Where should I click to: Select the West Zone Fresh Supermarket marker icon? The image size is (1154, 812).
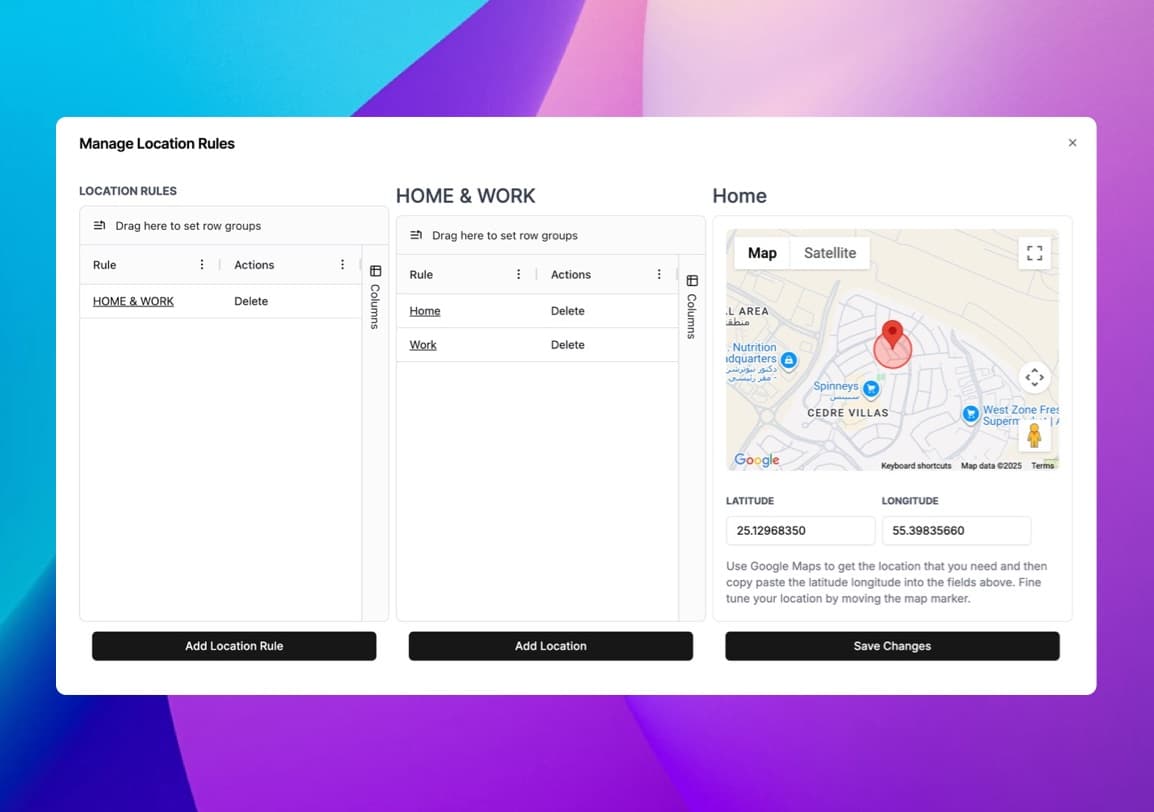pyautogui.click(x=970, y=414)
